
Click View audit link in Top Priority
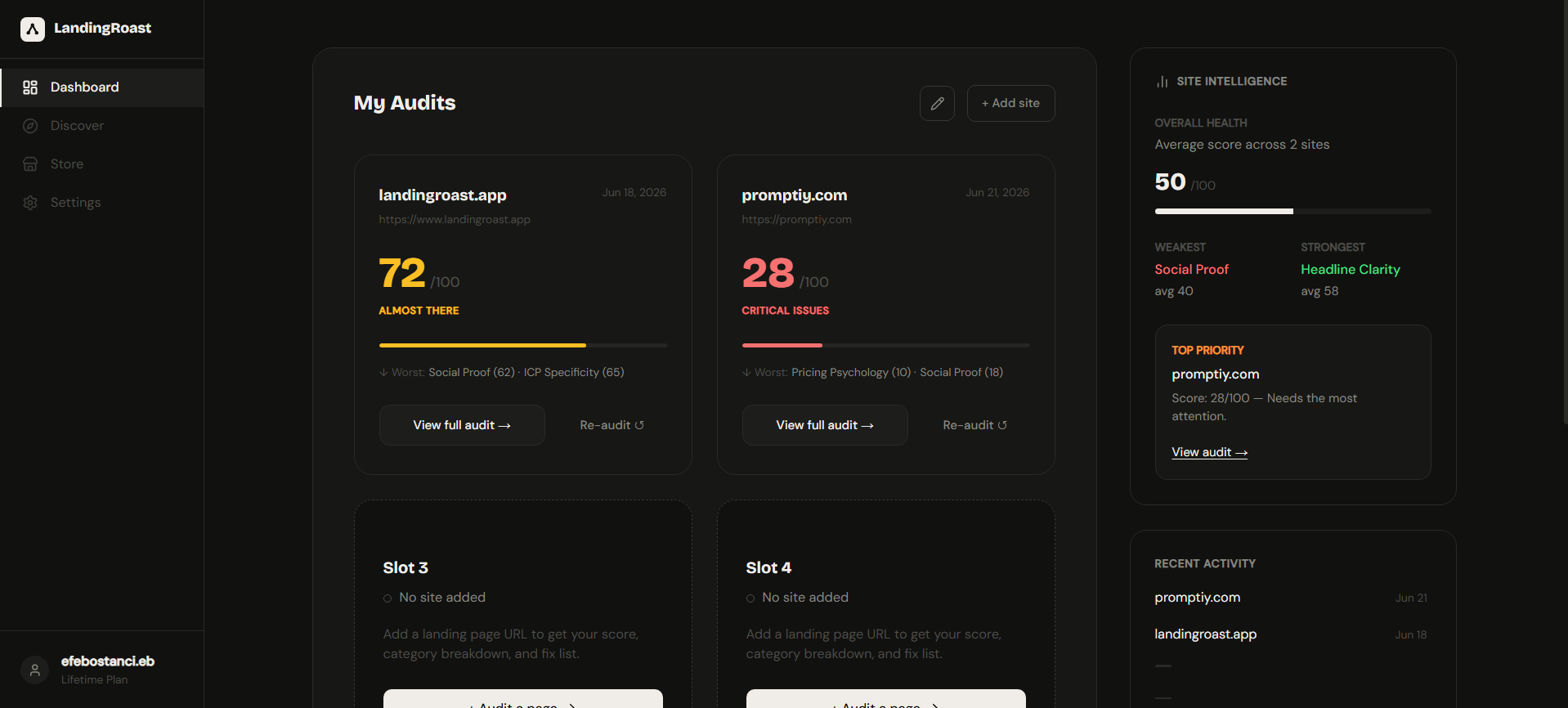click(1209, 452)
